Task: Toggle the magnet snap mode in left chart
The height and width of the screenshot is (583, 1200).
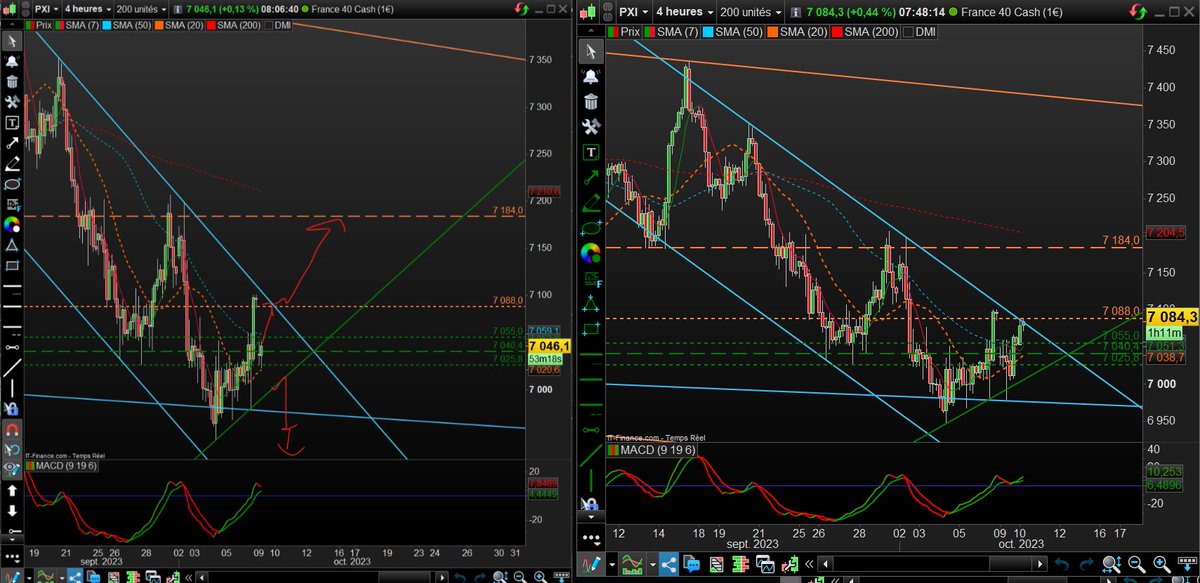Action: (12, 429)
